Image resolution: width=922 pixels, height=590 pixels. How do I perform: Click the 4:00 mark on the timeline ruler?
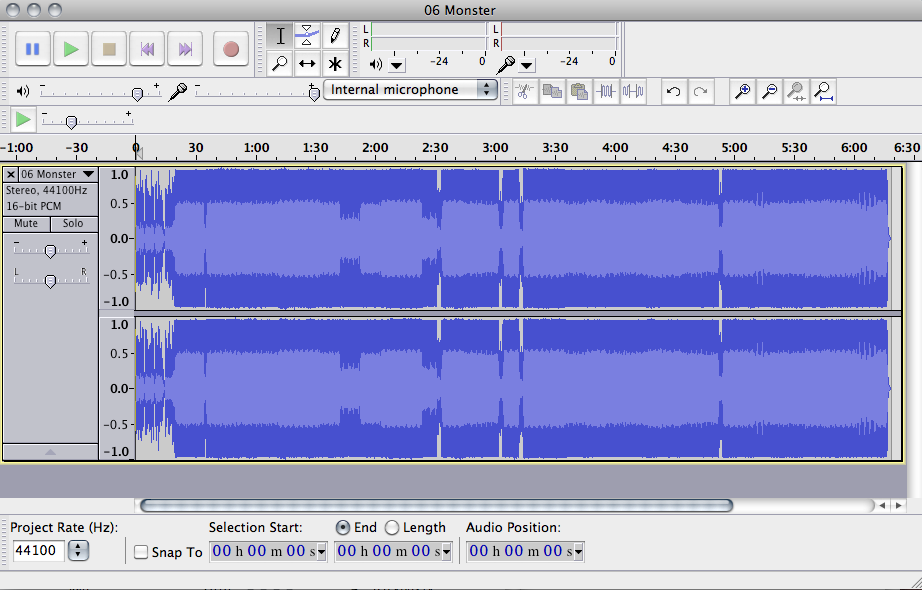615,148
